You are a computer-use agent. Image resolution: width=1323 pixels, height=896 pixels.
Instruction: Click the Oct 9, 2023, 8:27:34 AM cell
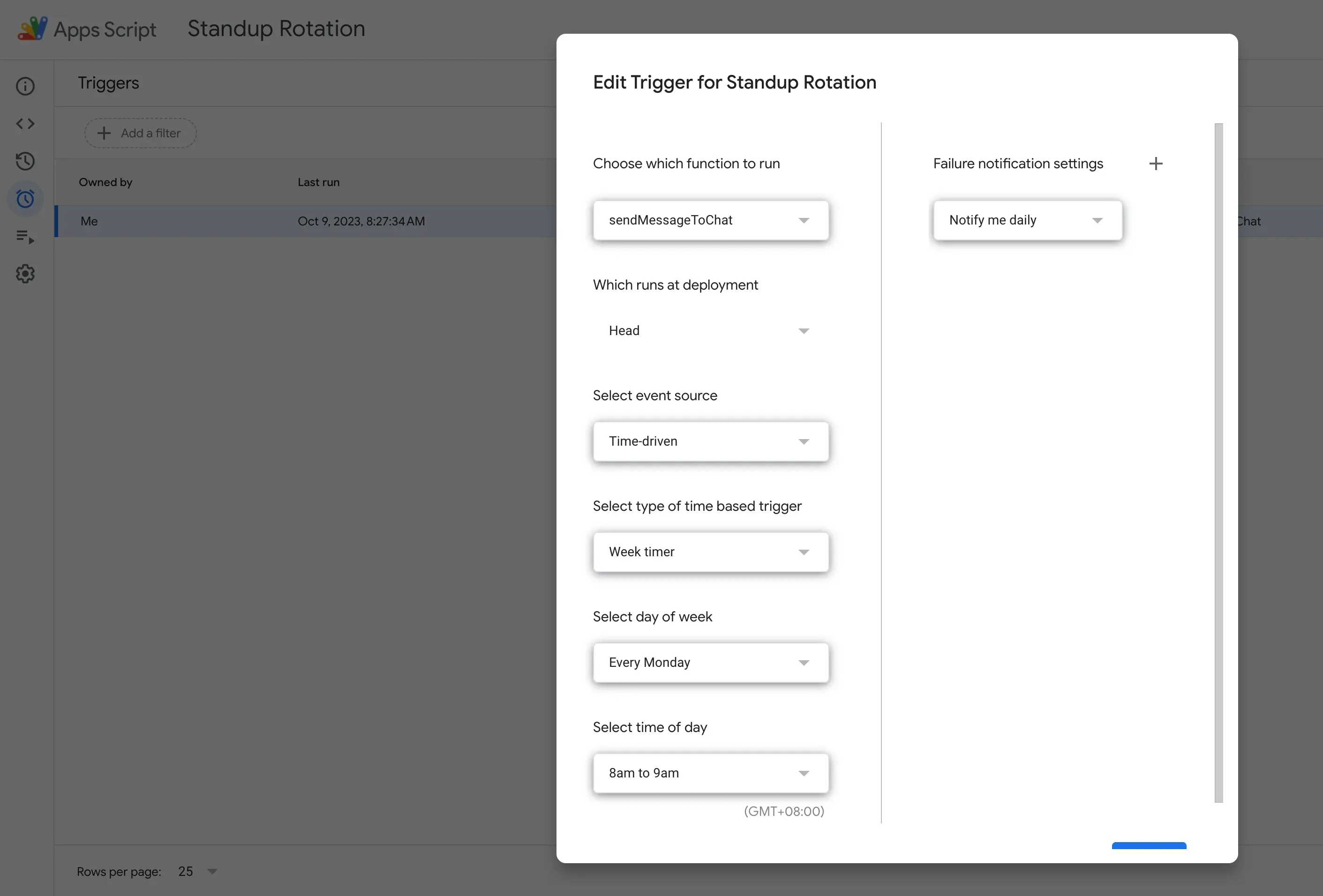tap(361, 221)
